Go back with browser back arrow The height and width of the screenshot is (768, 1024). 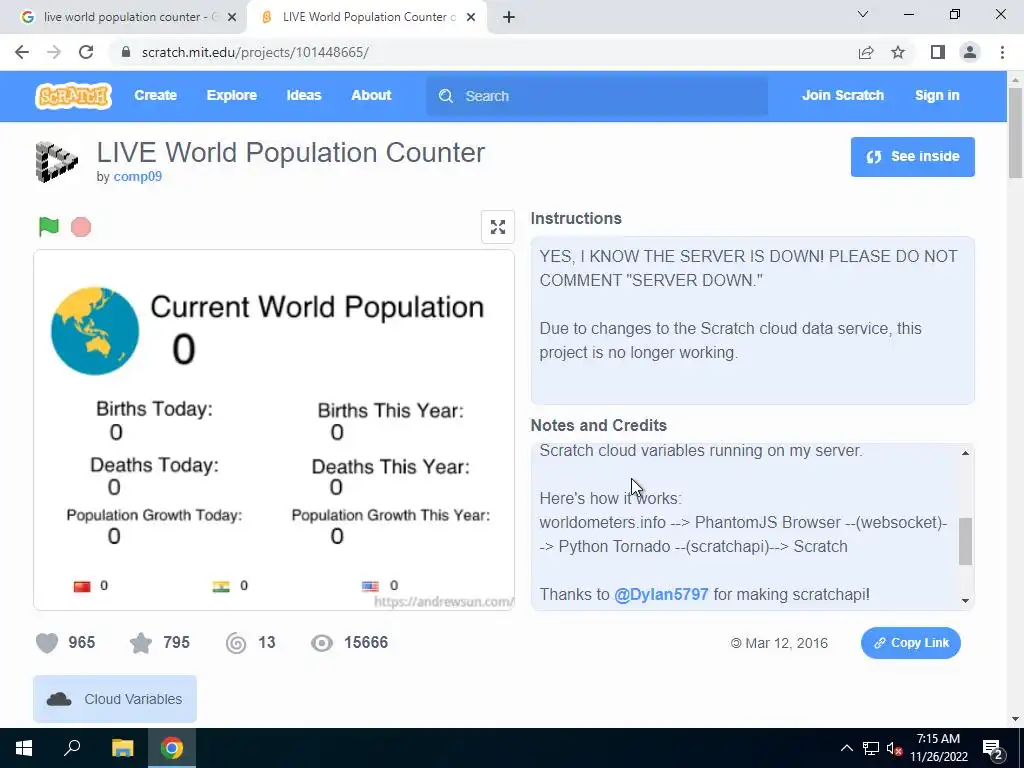22,52
